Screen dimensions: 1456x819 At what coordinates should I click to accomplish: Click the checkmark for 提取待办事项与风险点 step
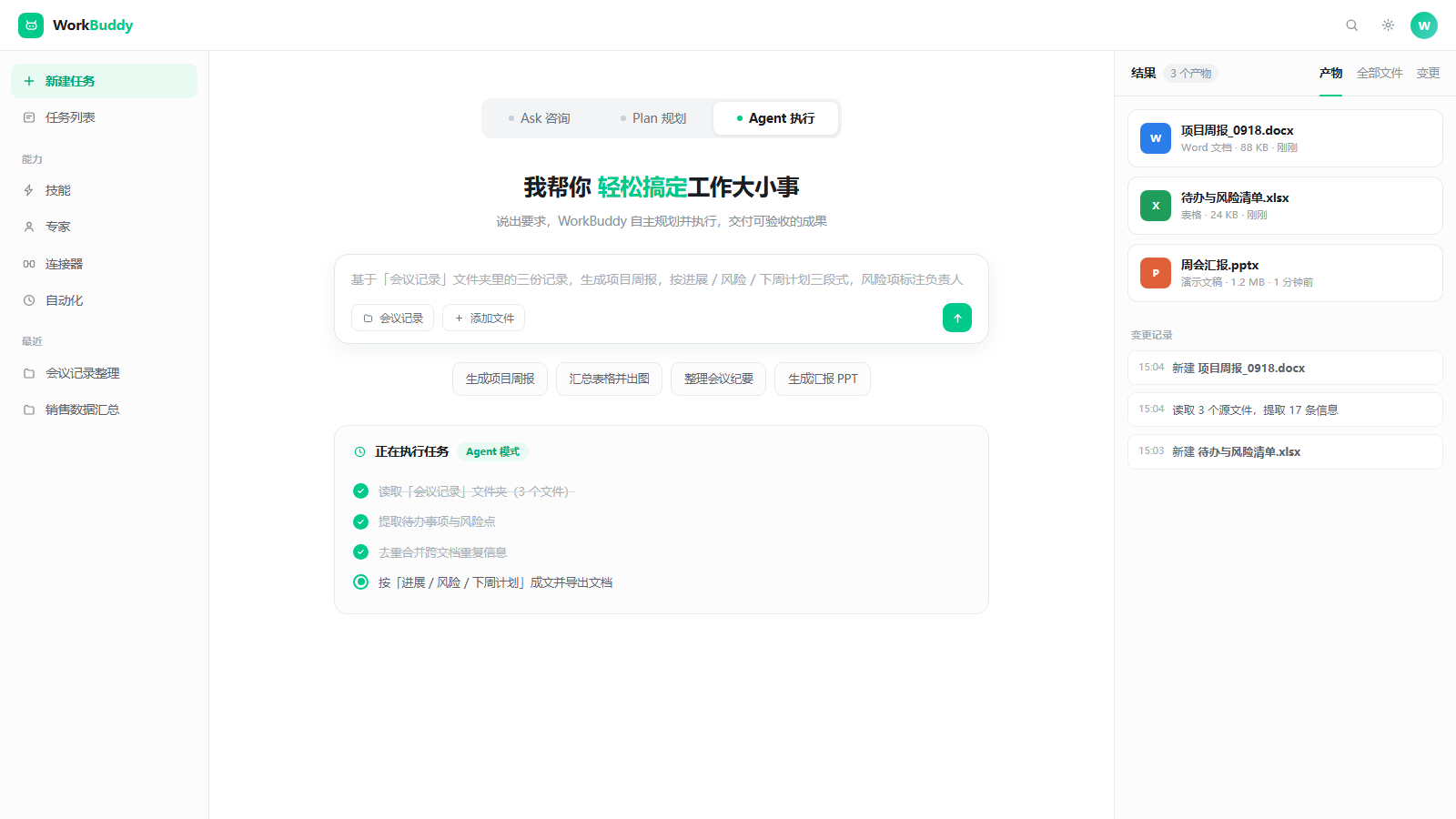(x=360, y=521)
